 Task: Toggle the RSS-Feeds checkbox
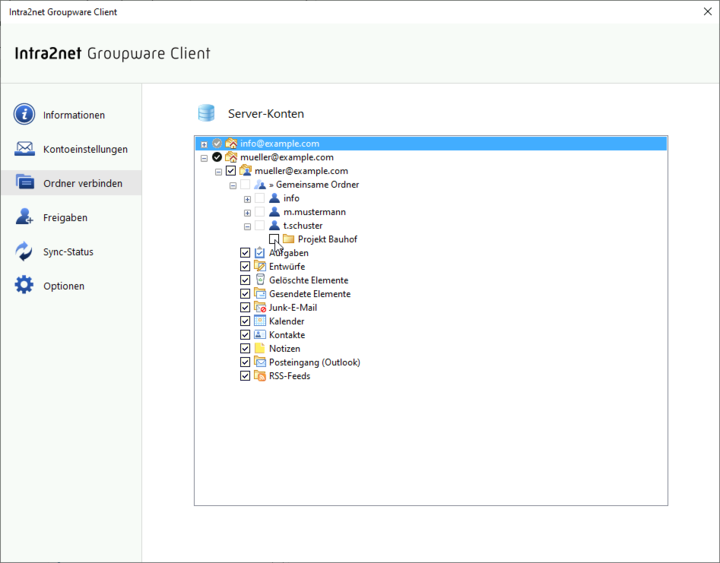click(x=245, y=376)
